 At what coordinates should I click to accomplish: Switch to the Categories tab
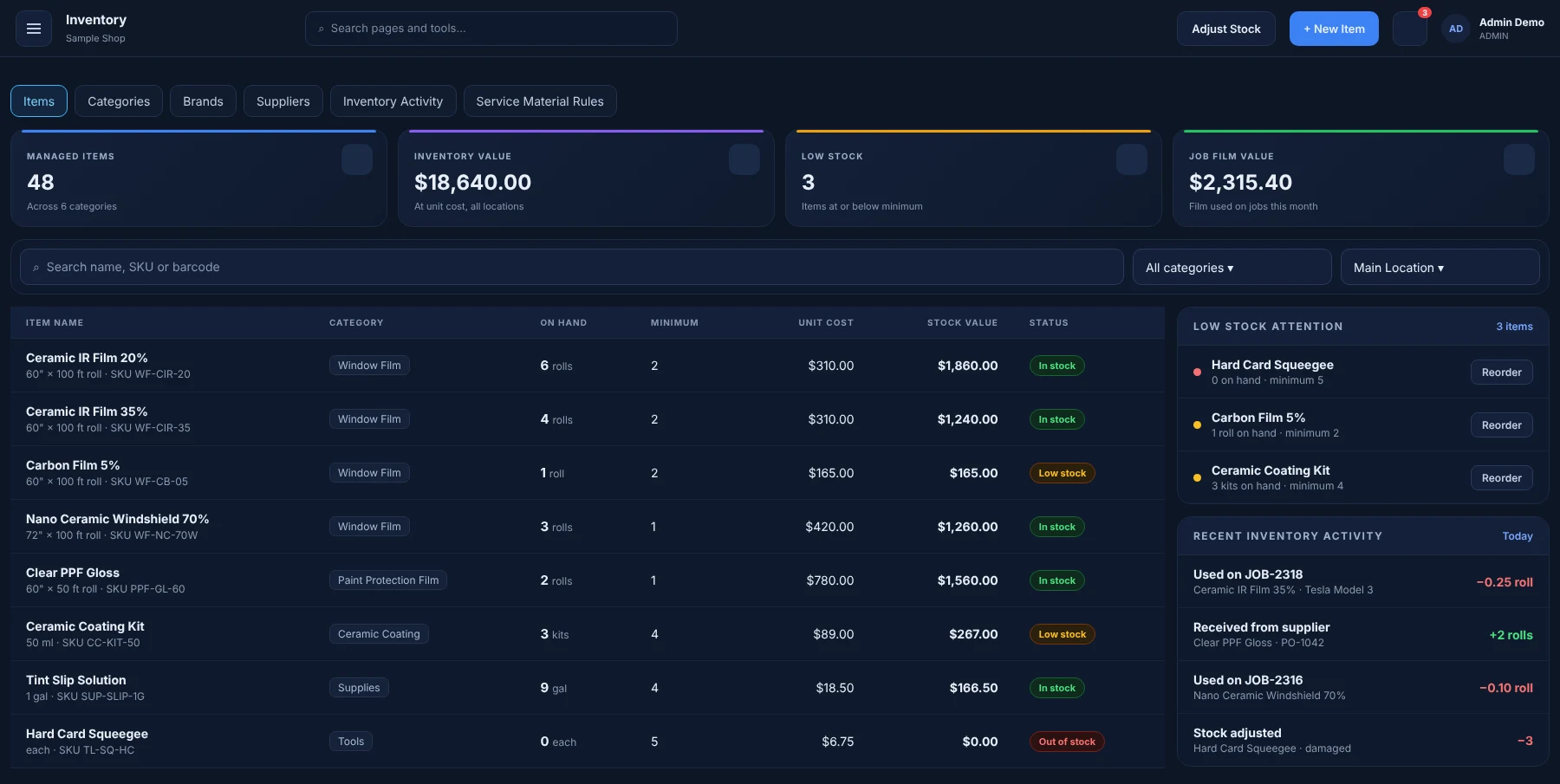pos(119,101)
